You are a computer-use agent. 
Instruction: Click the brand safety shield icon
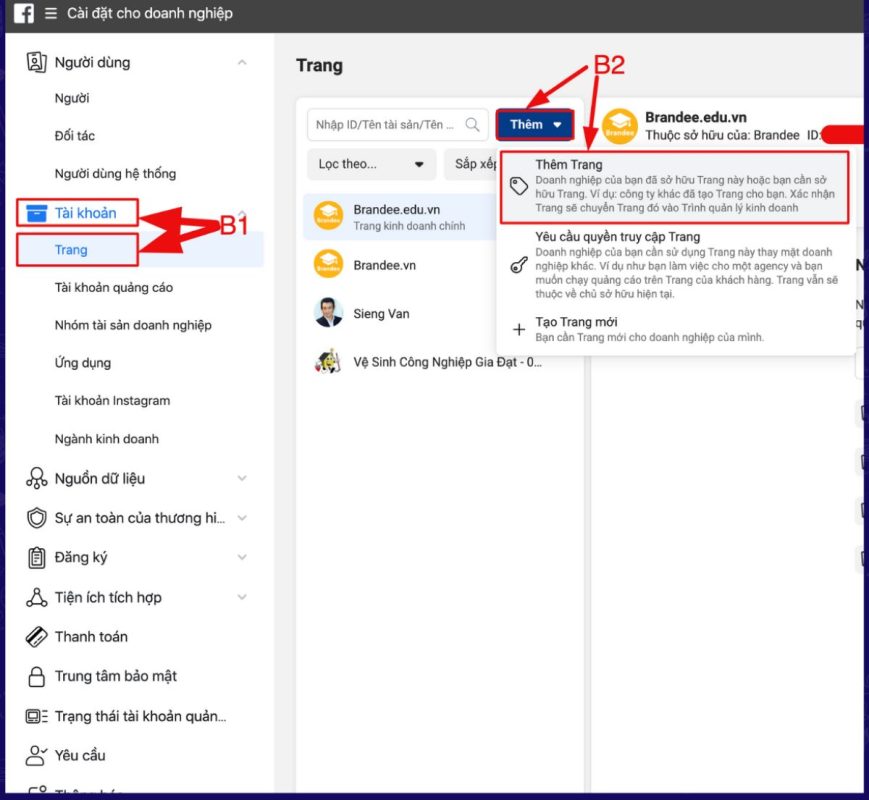[x=37, y=518]
